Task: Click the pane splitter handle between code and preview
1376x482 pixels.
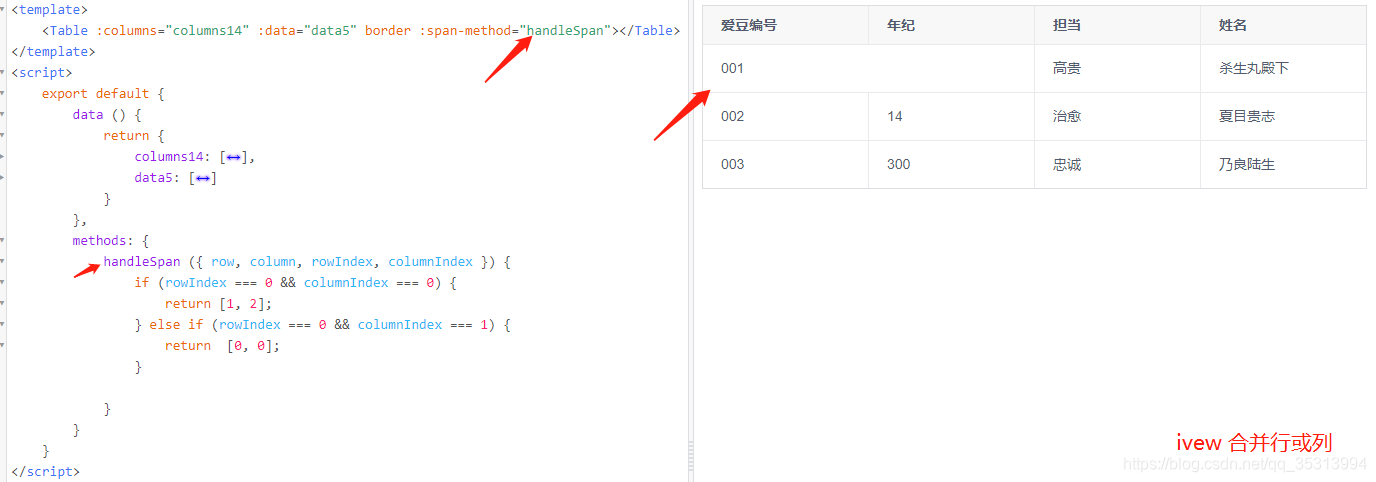Action: 690,458
